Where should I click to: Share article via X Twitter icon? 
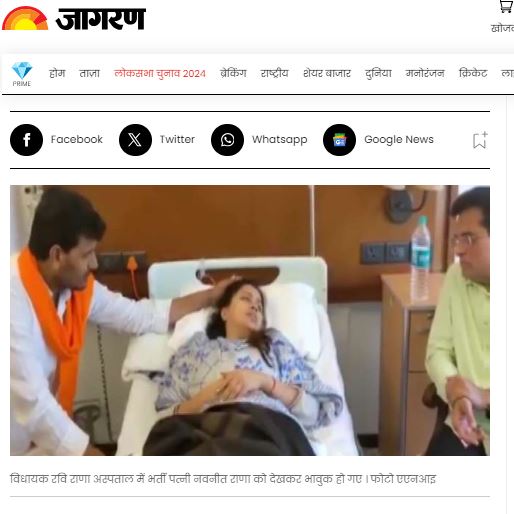coord(135,140)
